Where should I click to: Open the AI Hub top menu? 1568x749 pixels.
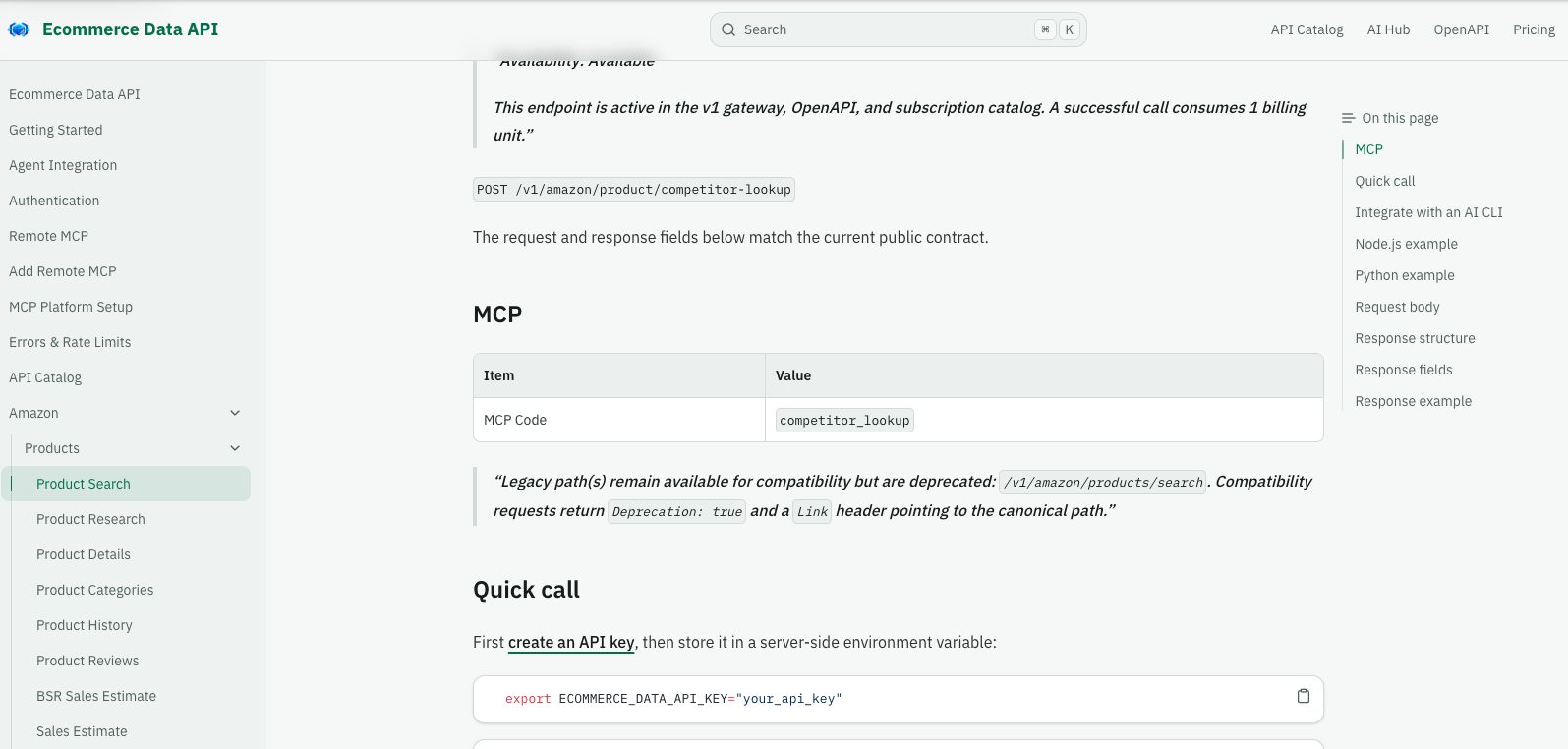1388,29
